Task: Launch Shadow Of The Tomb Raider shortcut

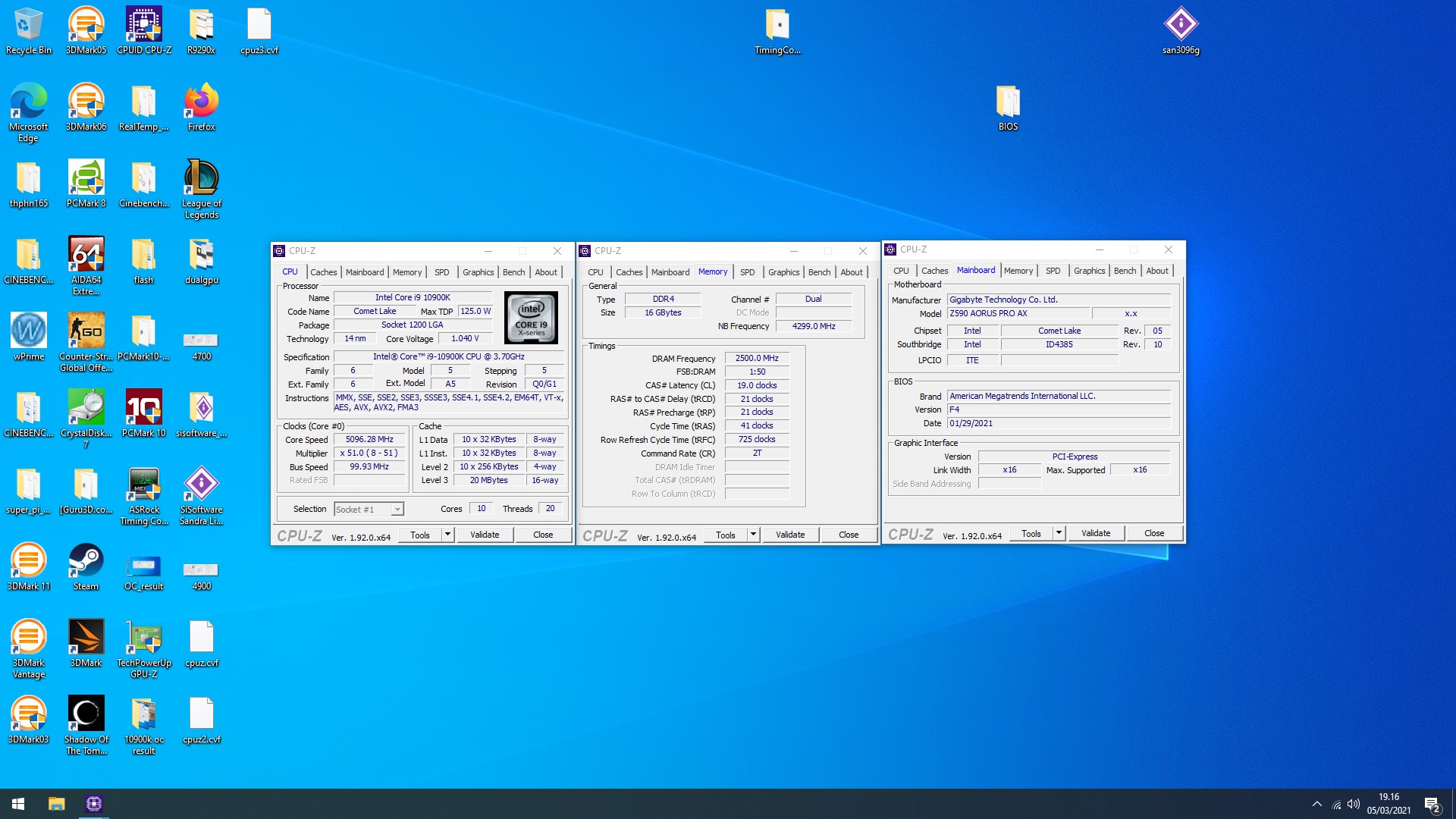Action: [86, 725]
